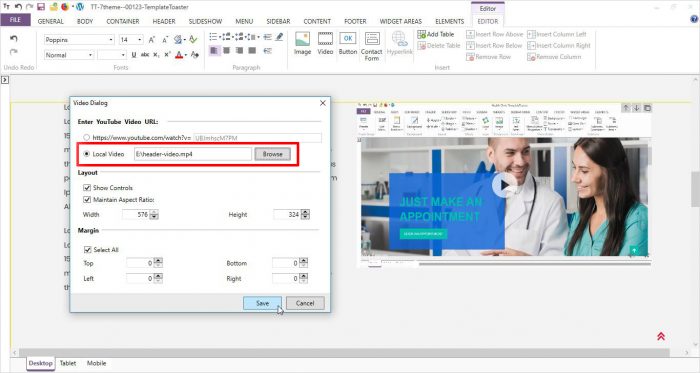700x373 pixels.
Task: Click Add Table in Insert group
Action: (x=436, y=34)
